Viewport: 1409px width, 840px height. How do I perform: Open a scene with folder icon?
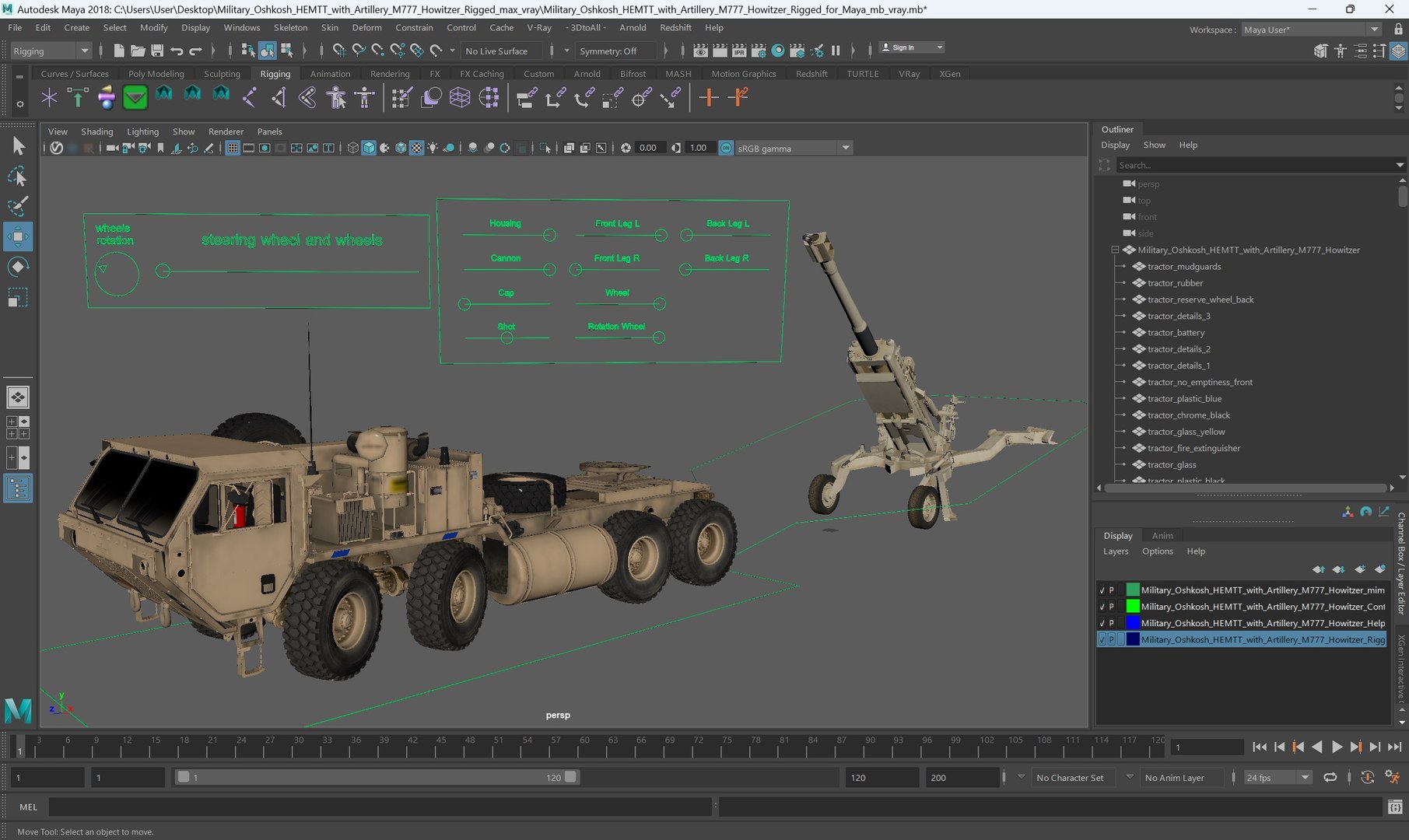click(x=138, y=51)
